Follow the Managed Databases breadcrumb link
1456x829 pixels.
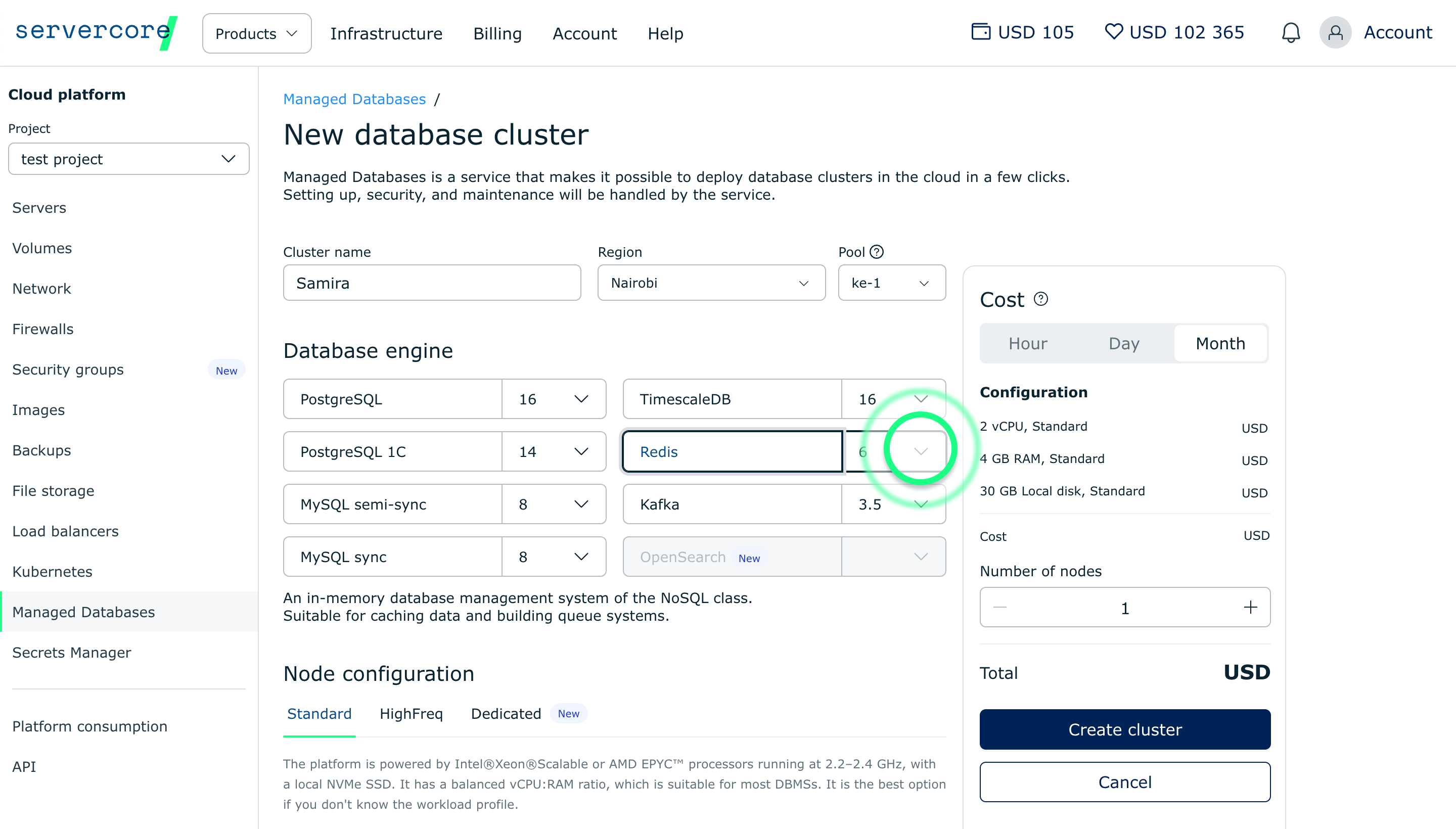tap(354, 99)
